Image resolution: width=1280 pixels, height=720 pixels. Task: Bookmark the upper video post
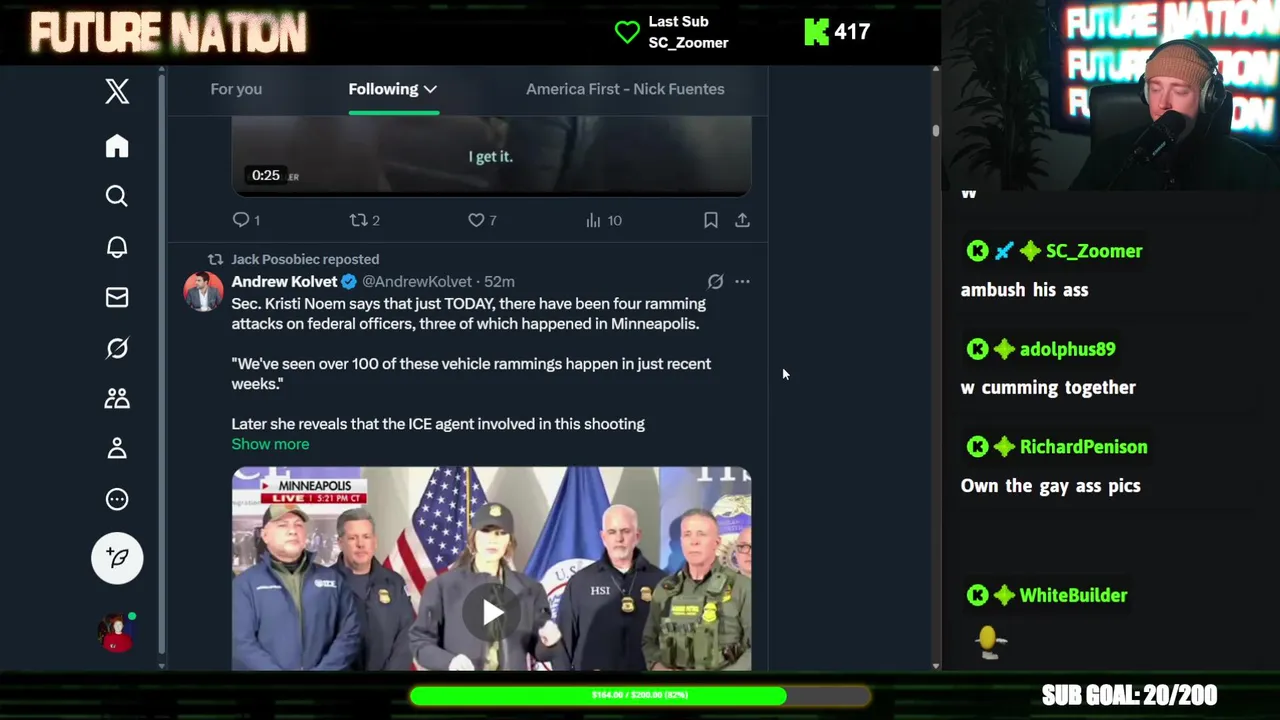[x=710, y=220]
